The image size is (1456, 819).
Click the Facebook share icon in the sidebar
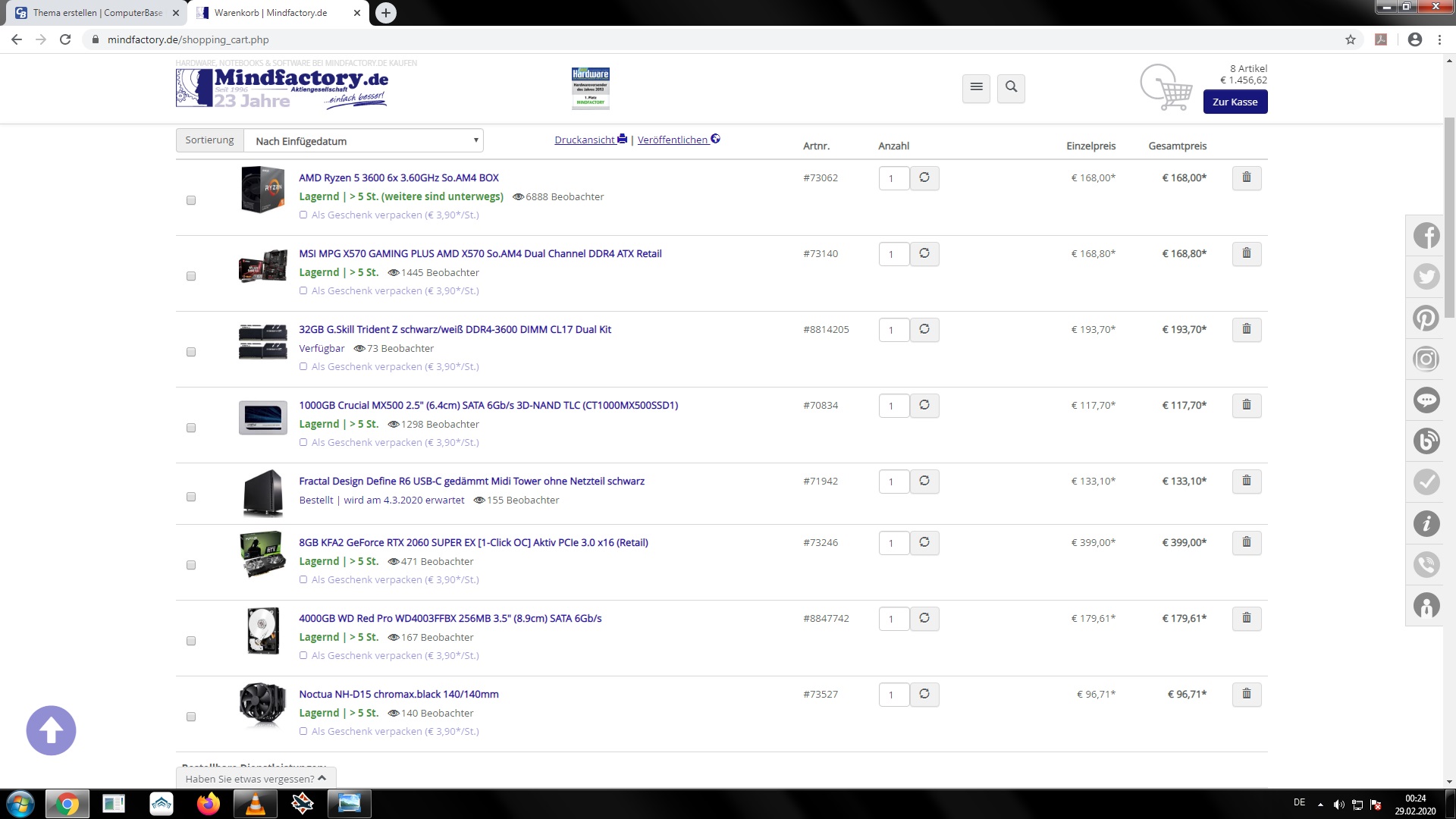(x=1426, y=236)
